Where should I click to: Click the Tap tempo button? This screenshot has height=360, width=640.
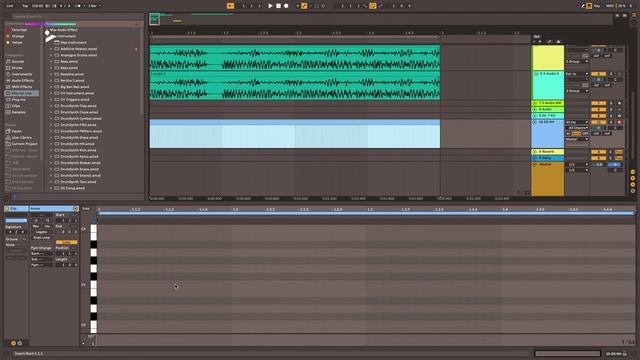(25, 6)
